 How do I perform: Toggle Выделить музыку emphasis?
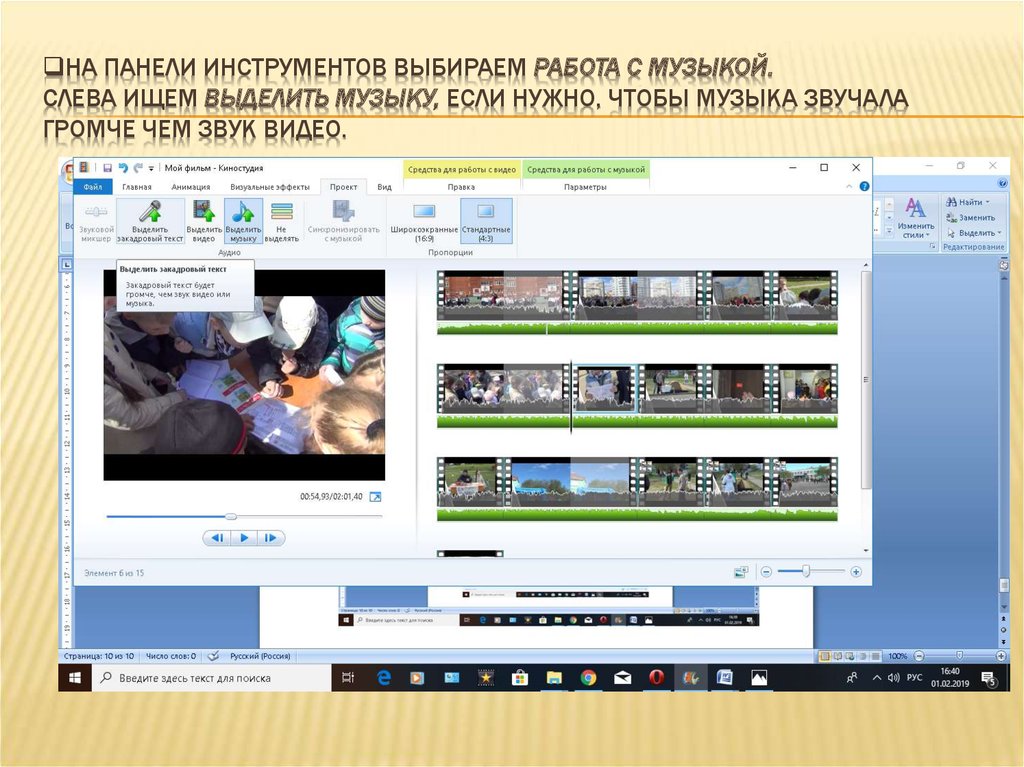click(243, 221)
